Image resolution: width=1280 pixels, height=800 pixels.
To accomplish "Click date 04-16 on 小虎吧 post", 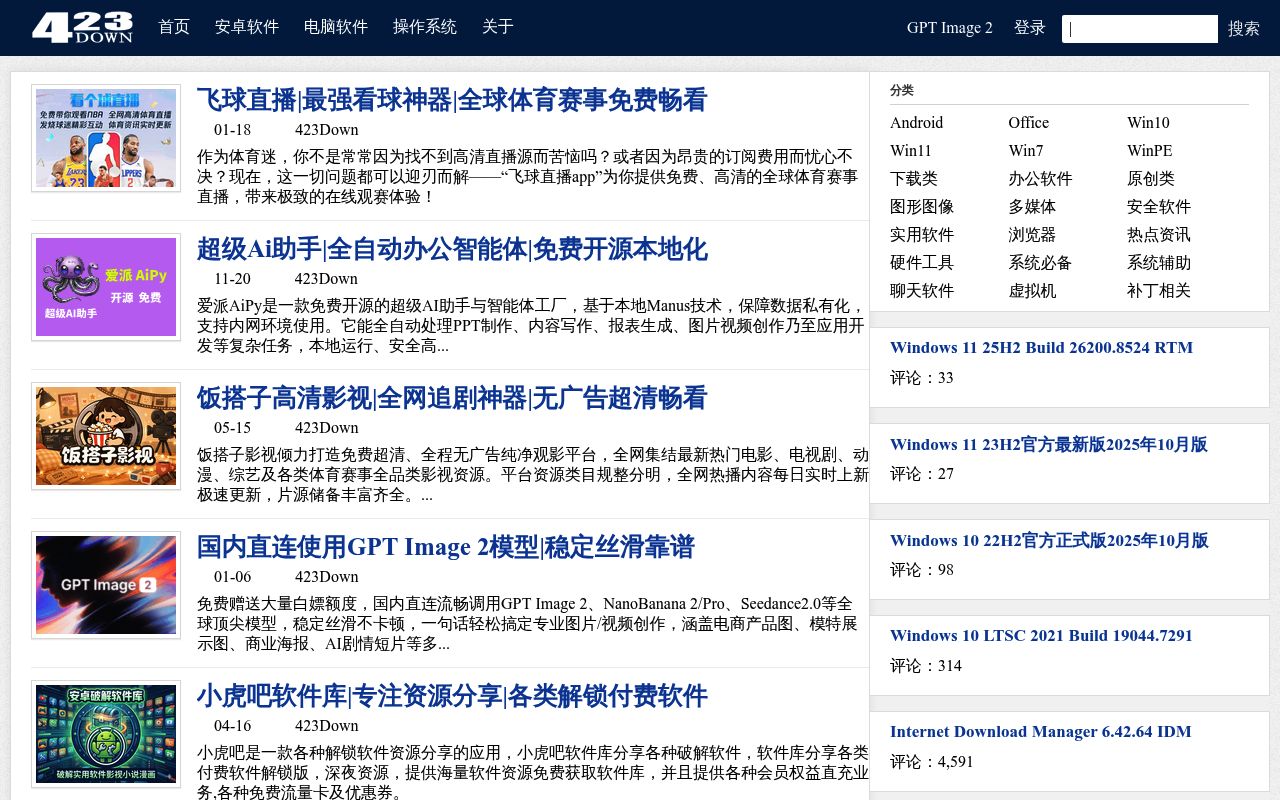I will tap(232, 726).
